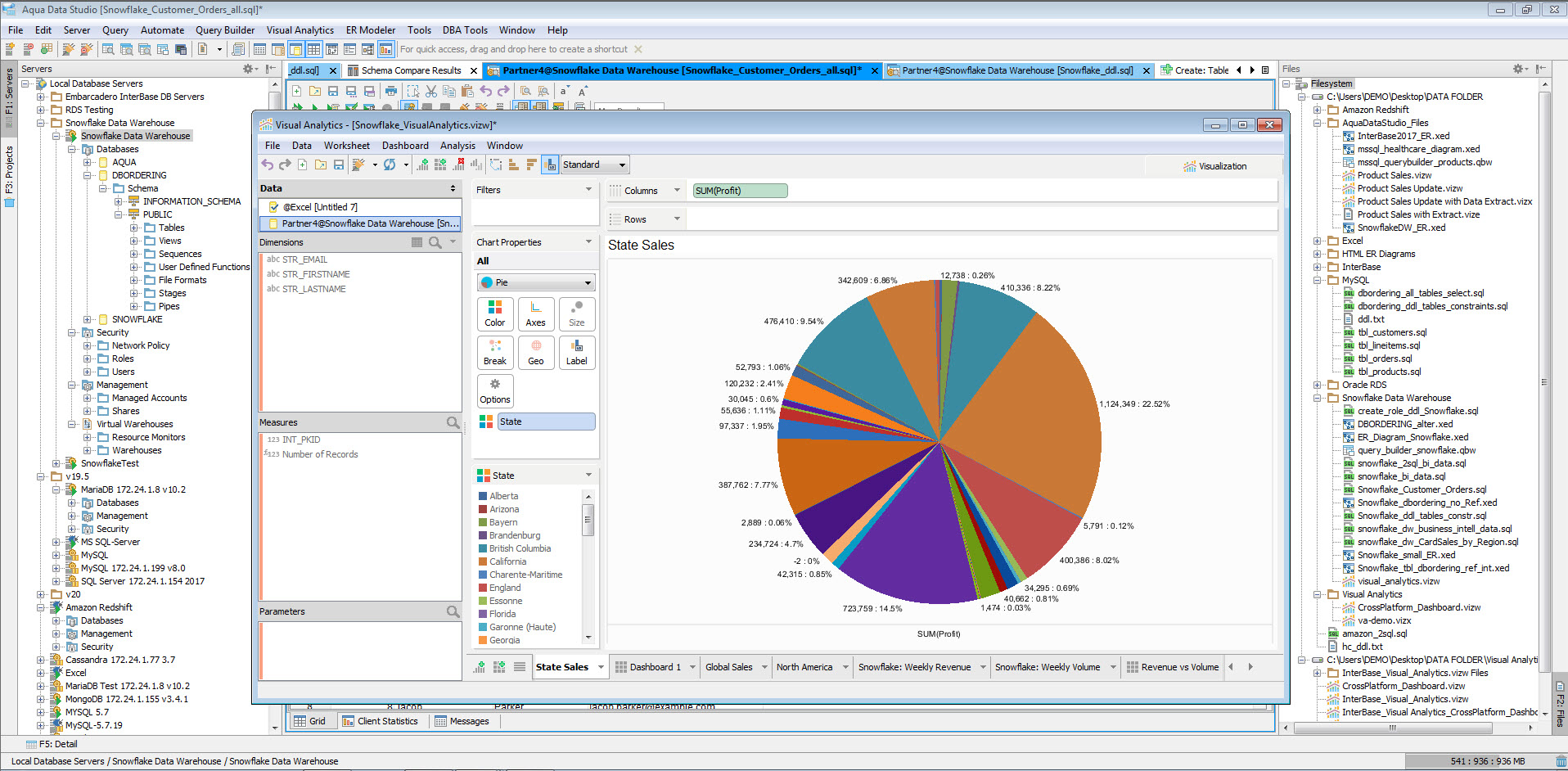Click New Dashboard grid-plus icon in toolbar

click(x=440, y=165)
